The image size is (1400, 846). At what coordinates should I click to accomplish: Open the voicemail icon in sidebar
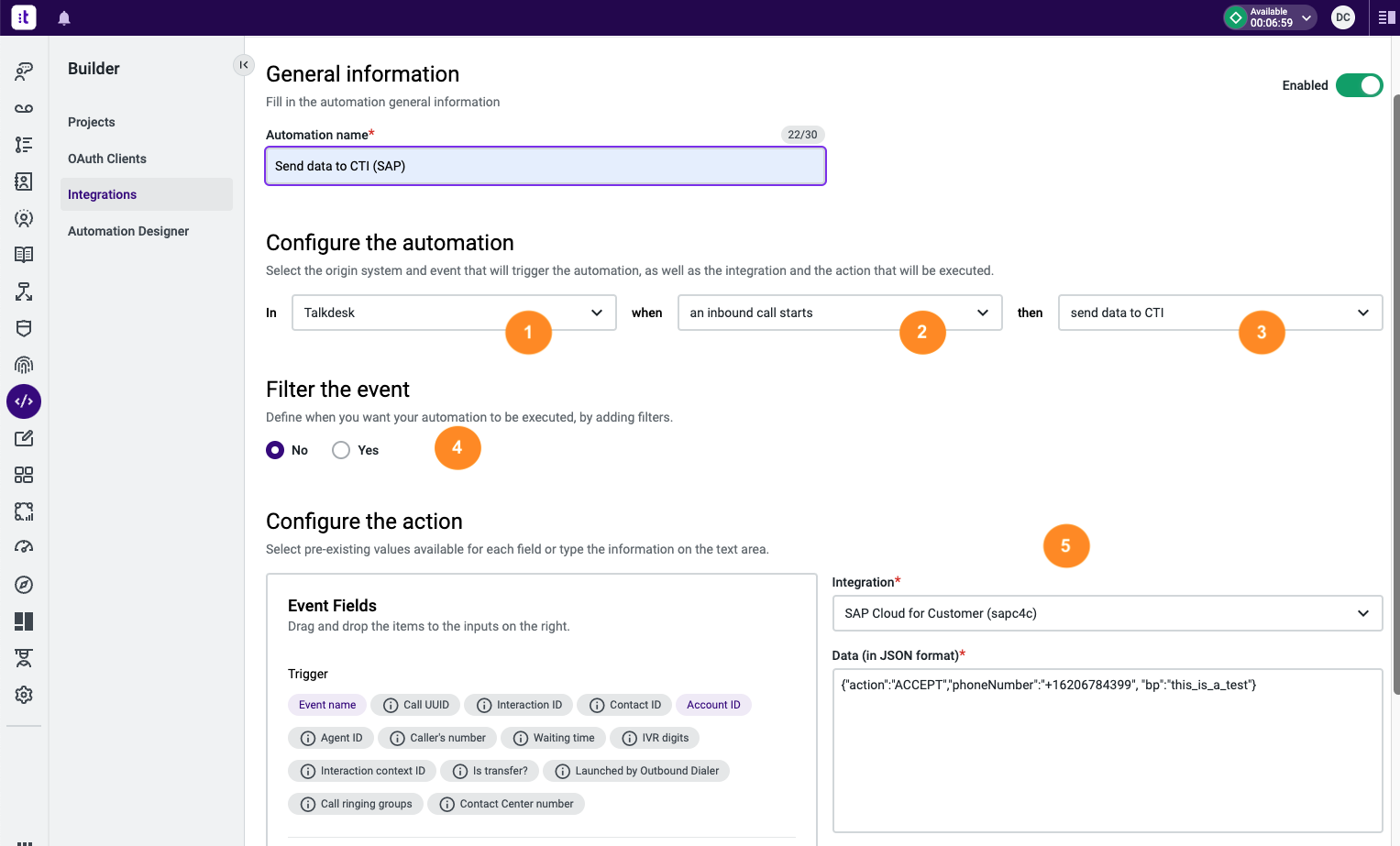[24, 108]
